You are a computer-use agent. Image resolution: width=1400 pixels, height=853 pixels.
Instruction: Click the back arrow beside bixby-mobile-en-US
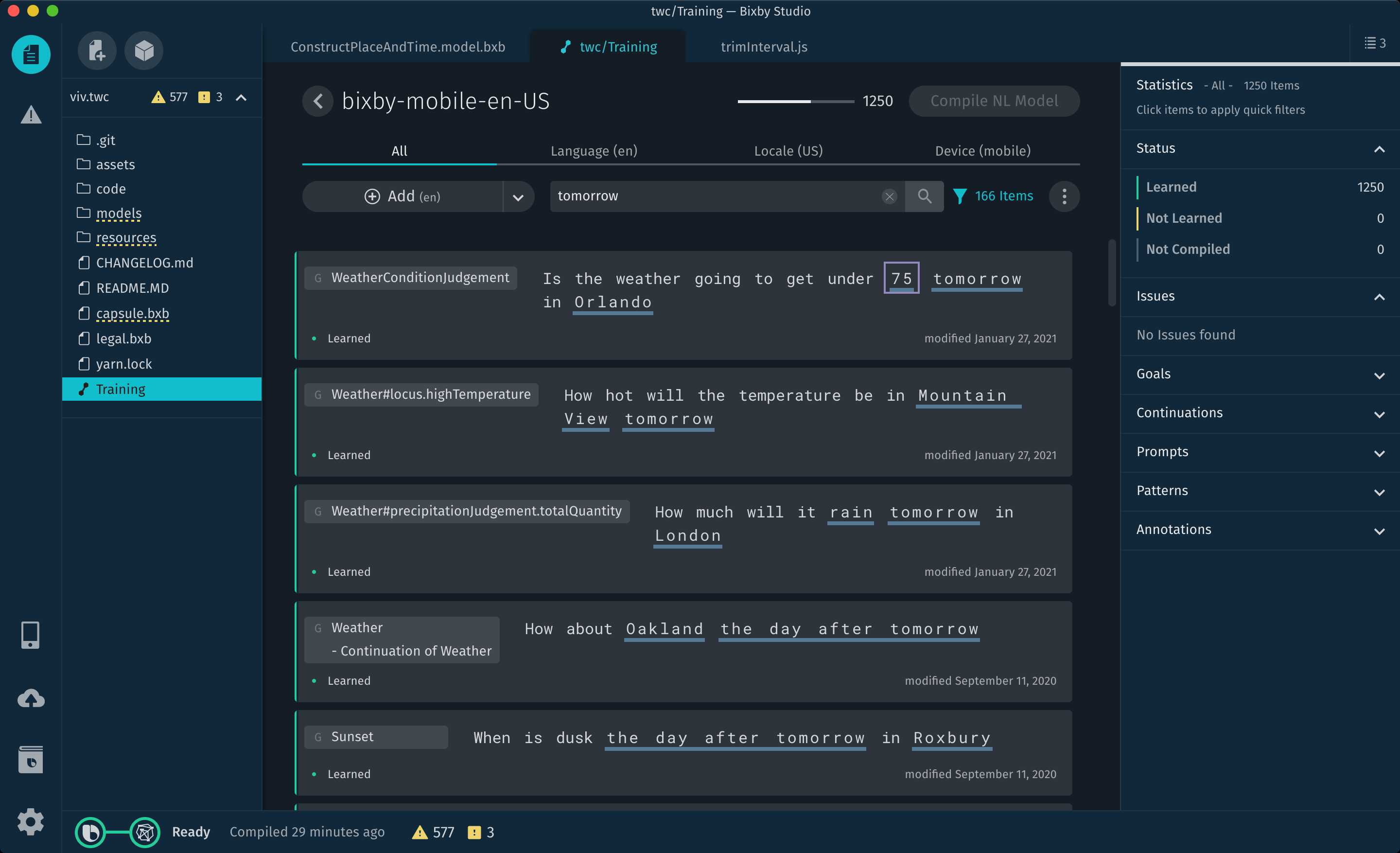click(x=317, y=101)
